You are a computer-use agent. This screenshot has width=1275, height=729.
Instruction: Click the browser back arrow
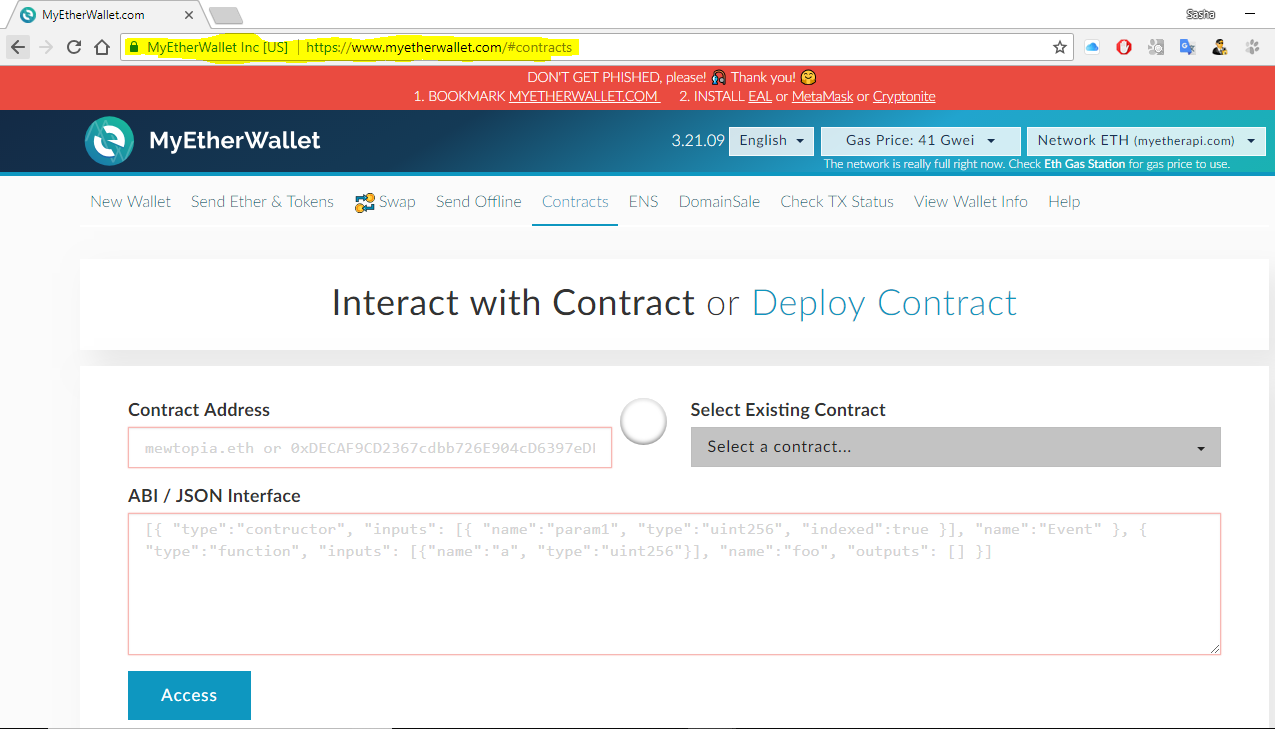pos(18,47)
